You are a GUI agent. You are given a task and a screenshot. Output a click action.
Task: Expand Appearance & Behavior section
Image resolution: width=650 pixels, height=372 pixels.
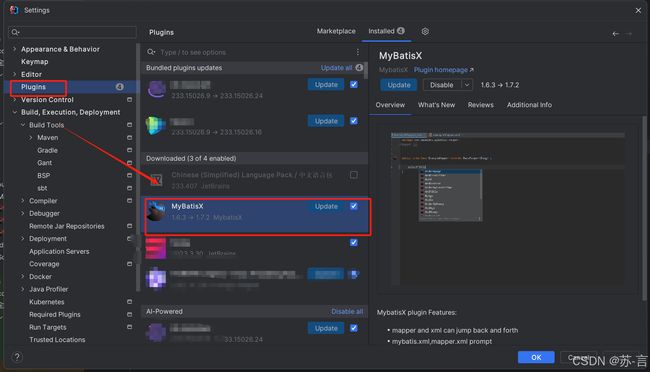click(15, 49)
